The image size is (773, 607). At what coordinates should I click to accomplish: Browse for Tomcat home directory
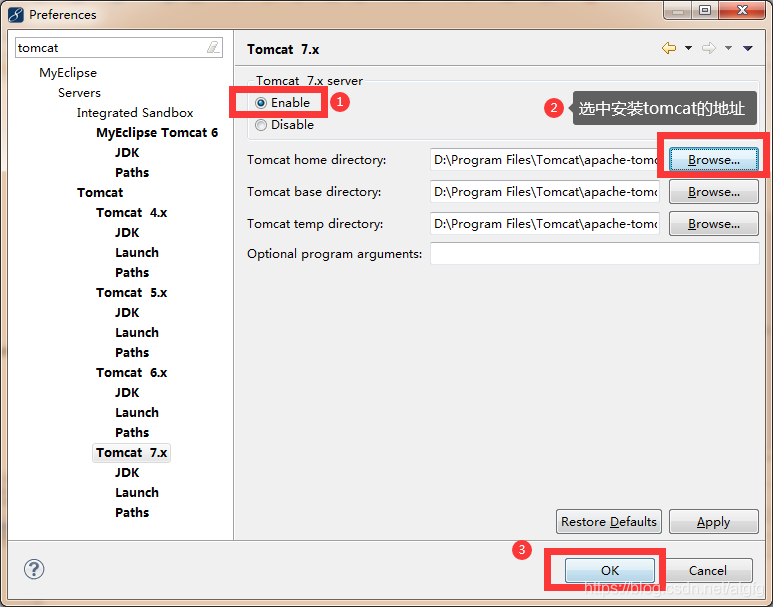tap(713, 160)
